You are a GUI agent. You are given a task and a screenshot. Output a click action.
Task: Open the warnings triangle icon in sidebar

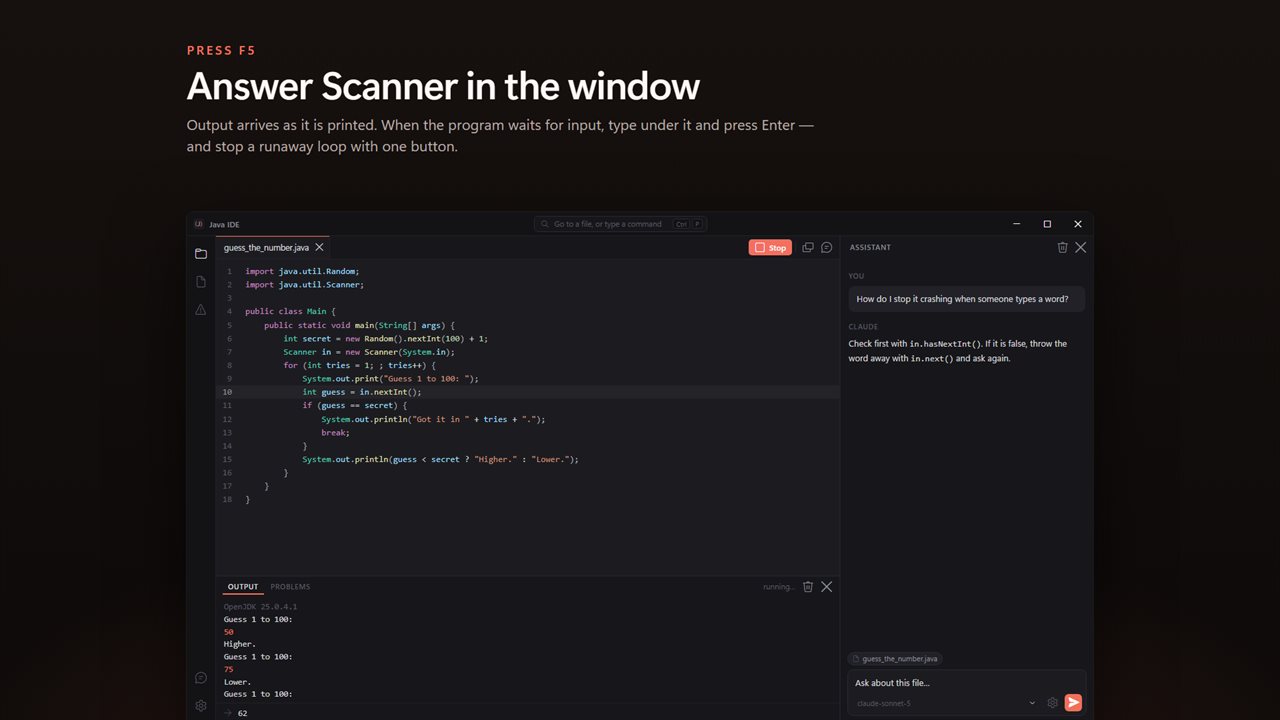pyautogui.click(x=201, y=310)
